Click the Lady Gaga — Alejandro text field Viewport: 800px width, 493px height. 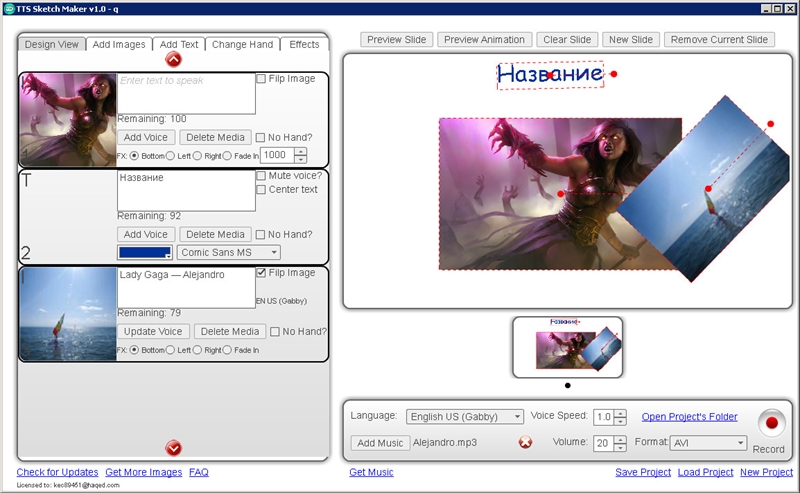(x=186, y=287)
